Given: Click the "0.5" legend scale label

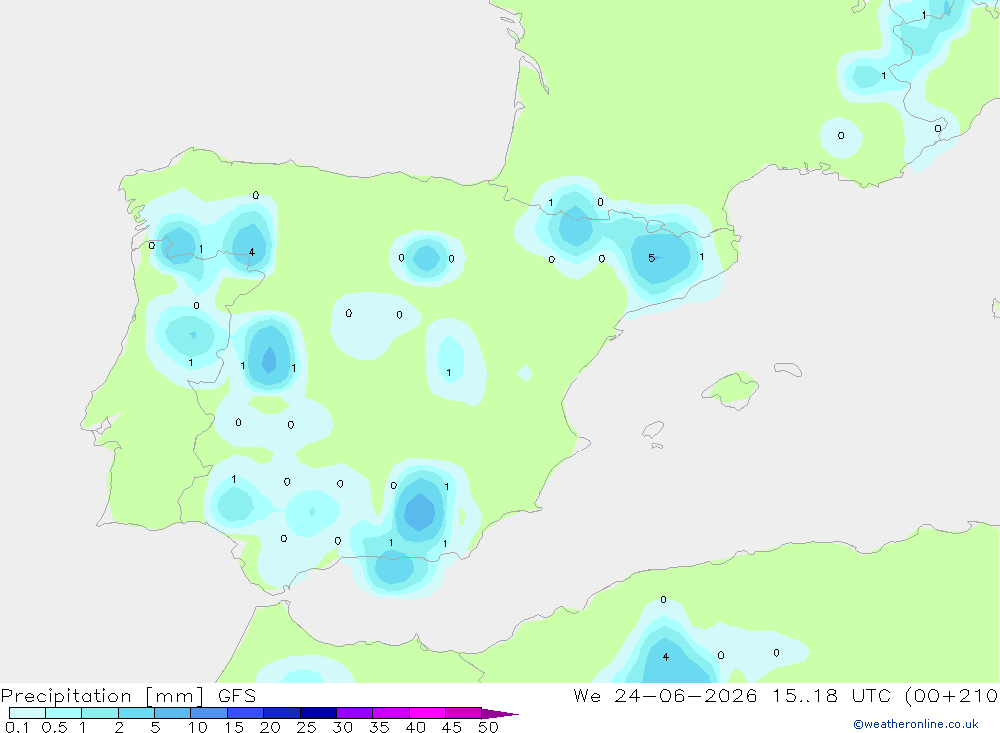Looking at the screenshot, I should pos(54,727).
